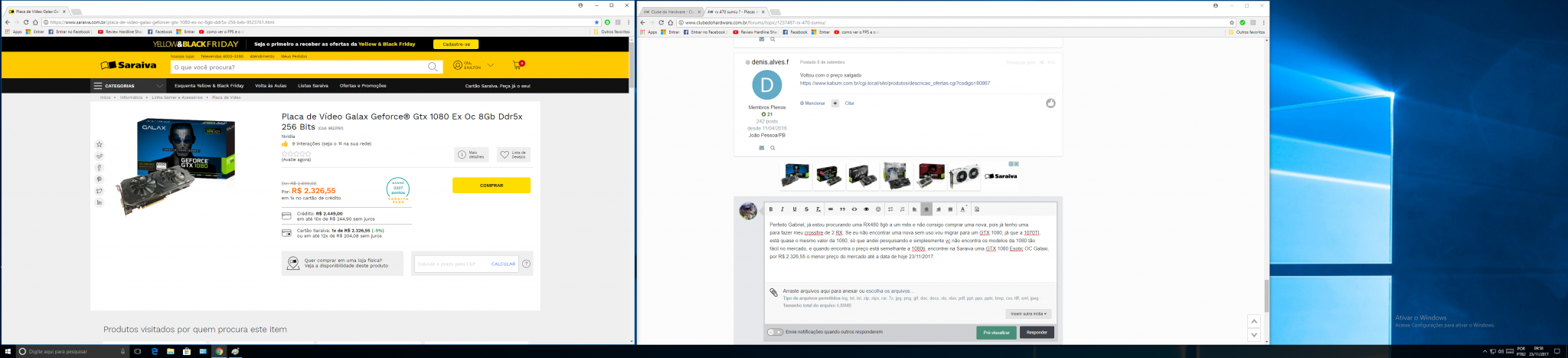This screenshot has height=358, width=1568.
Task: Open user account icon on Saraiva
Action: click(458, 65)
